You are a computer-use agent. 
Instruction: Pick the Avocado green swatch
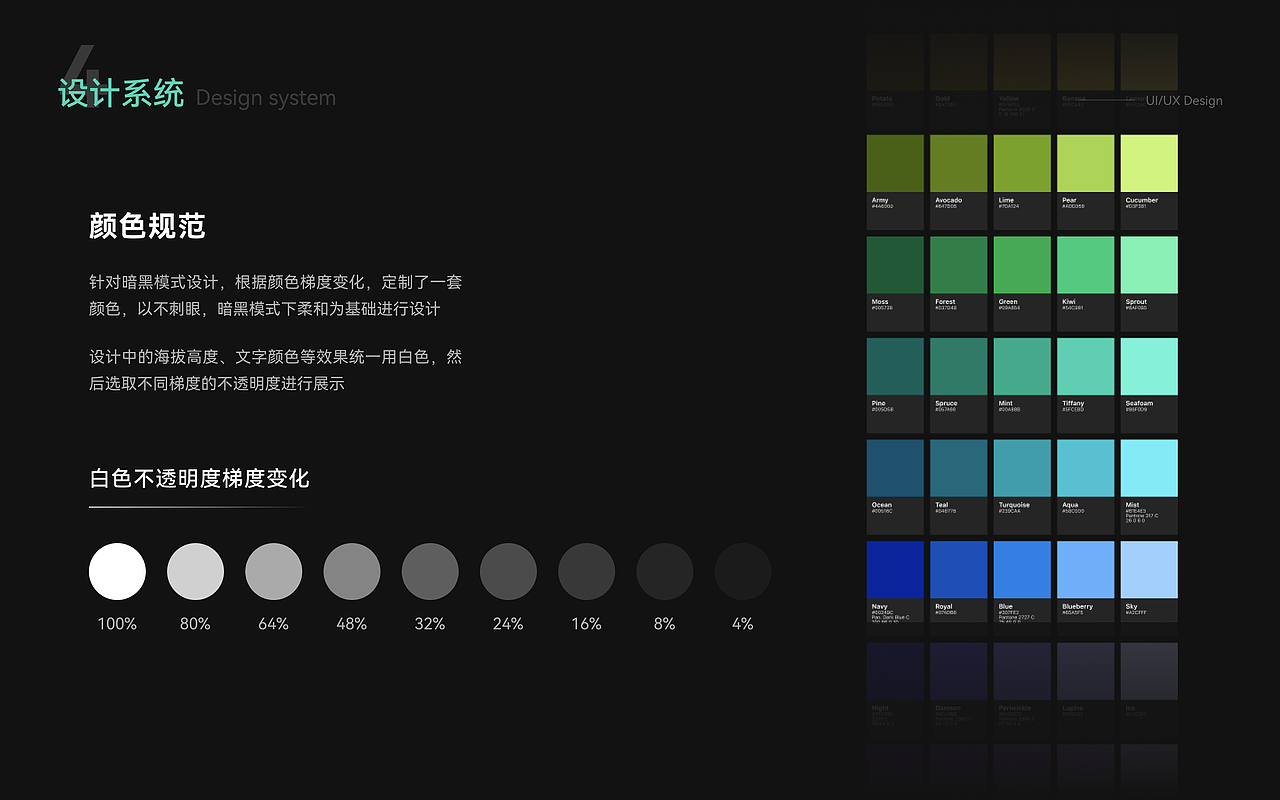coord(958,163)
